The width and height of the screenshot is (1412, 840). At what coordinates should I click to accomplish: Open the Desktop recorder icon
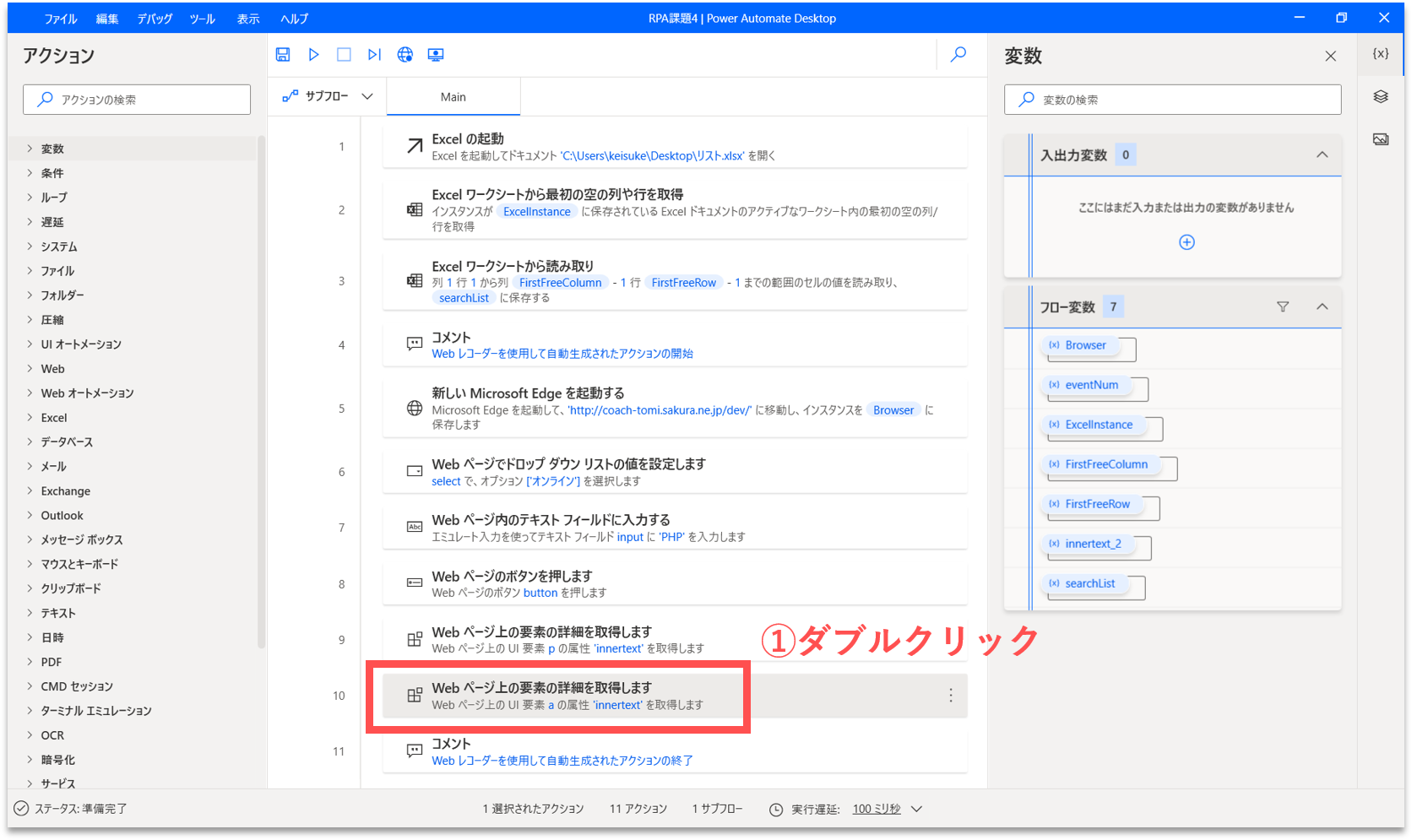pyautogui.click(x=436, y=55)
